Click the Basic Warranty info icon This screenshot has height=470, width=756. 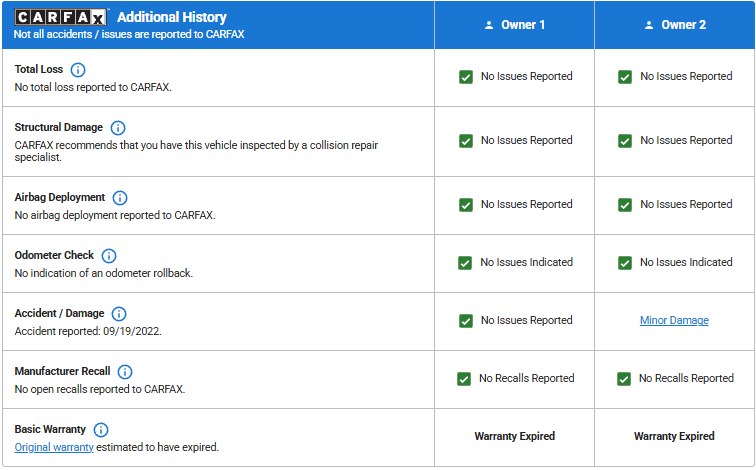[x=101, y=430]
